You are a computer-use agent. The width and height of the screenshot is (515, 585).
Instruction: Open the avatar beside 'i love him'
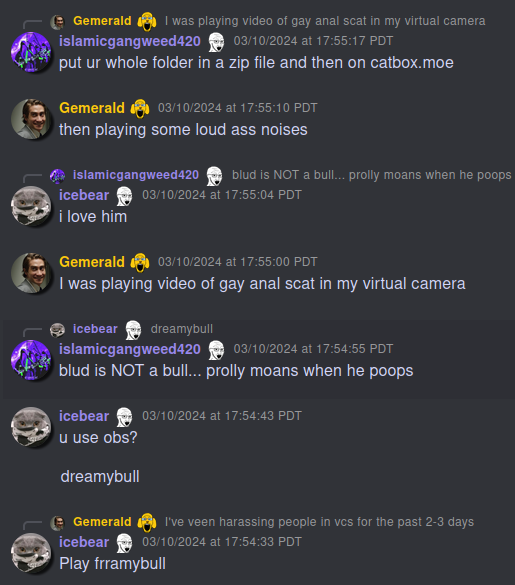pos(31,206)
